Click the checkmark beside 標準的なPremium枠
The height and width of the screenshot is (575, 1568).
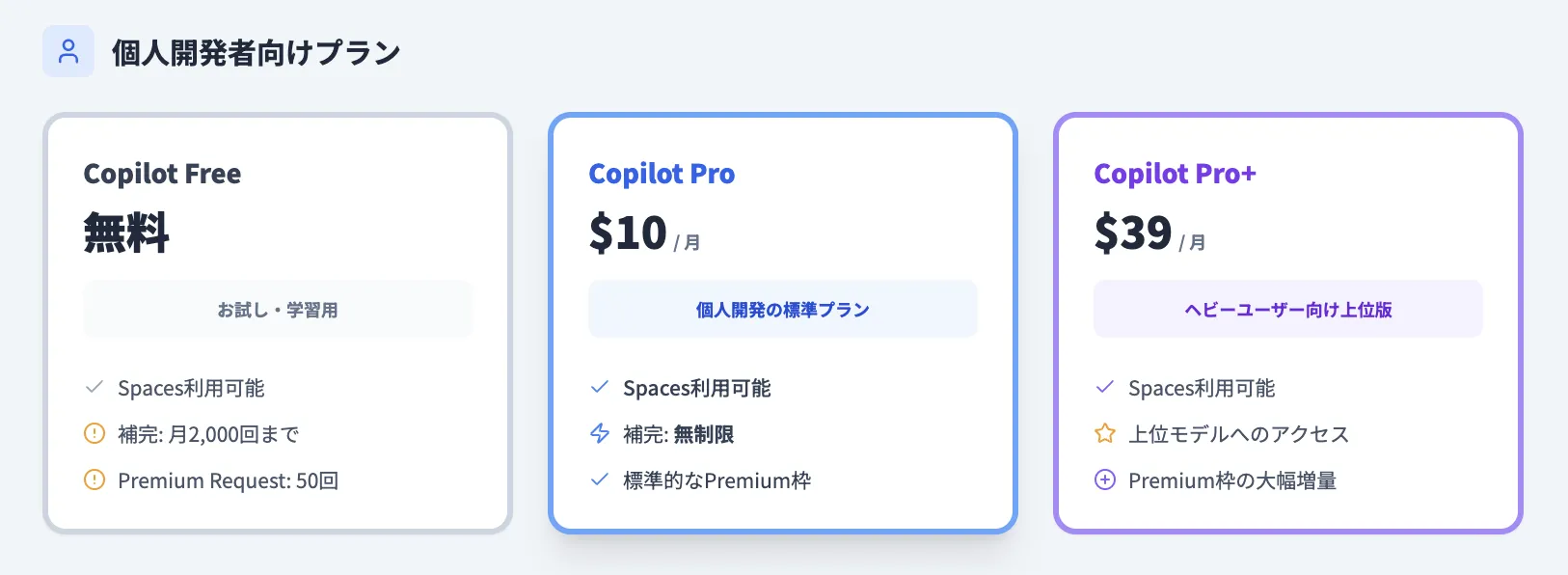click(x=600, y=480)
